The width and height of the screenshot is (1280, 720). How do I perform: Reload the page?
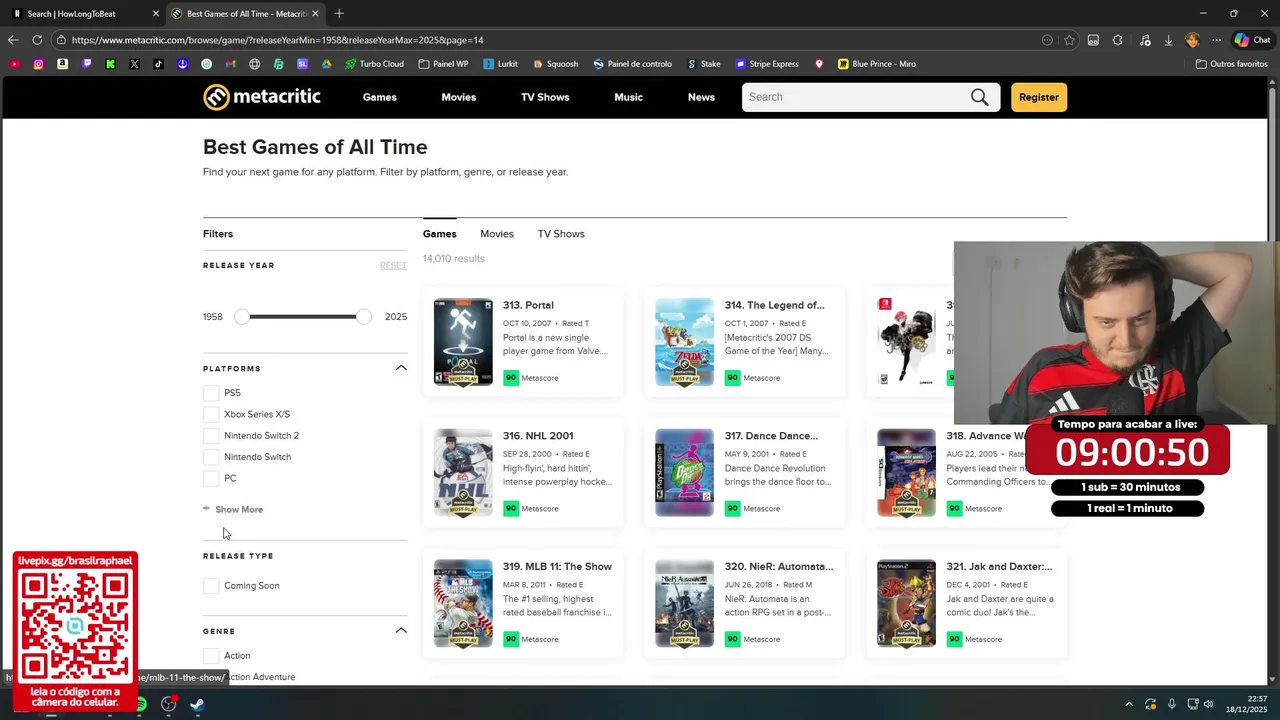(37, 40)
